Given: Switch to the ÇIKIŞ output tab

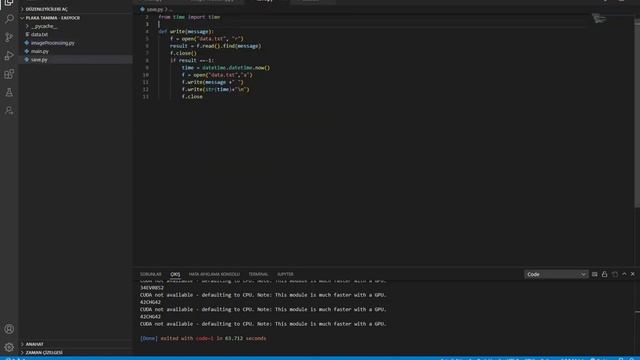Looking at the screenshot, I should click(x=175, y=274).
